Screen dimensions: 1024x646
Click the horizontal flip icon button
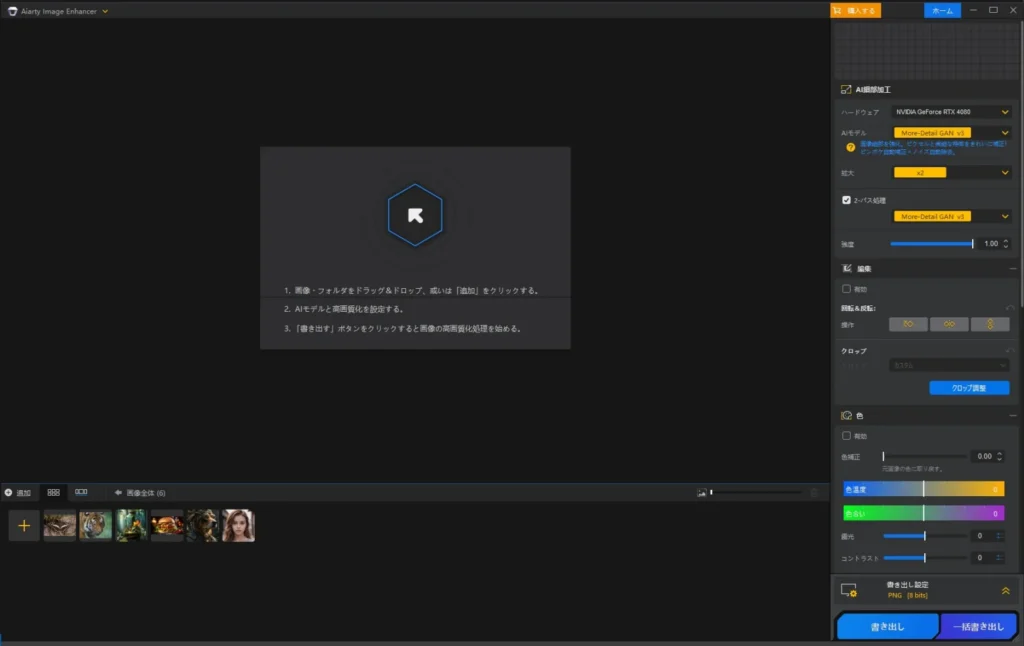pyautogui.click(x=949, y=324)
